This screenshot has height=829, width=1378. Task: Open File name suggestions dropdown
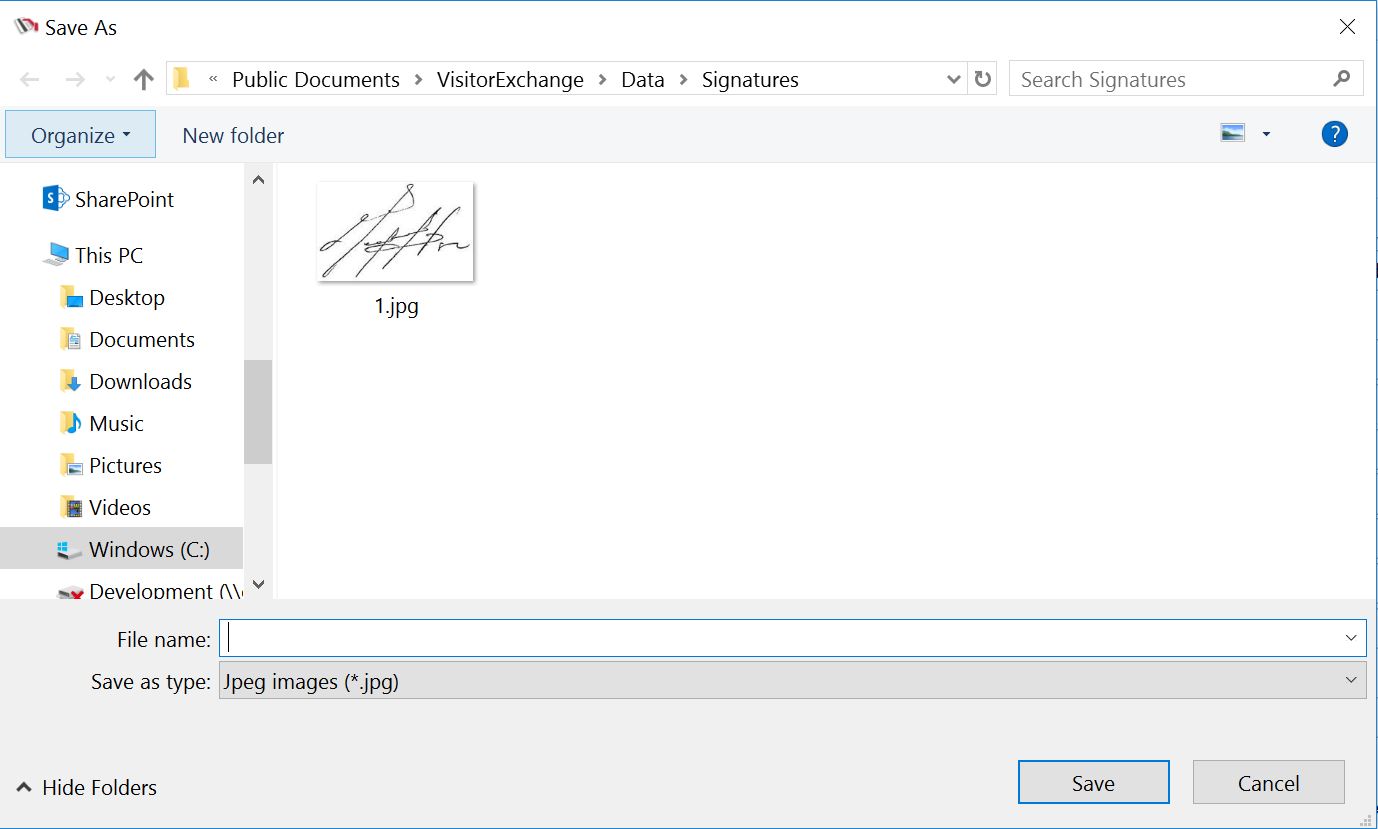[1352, 638]
